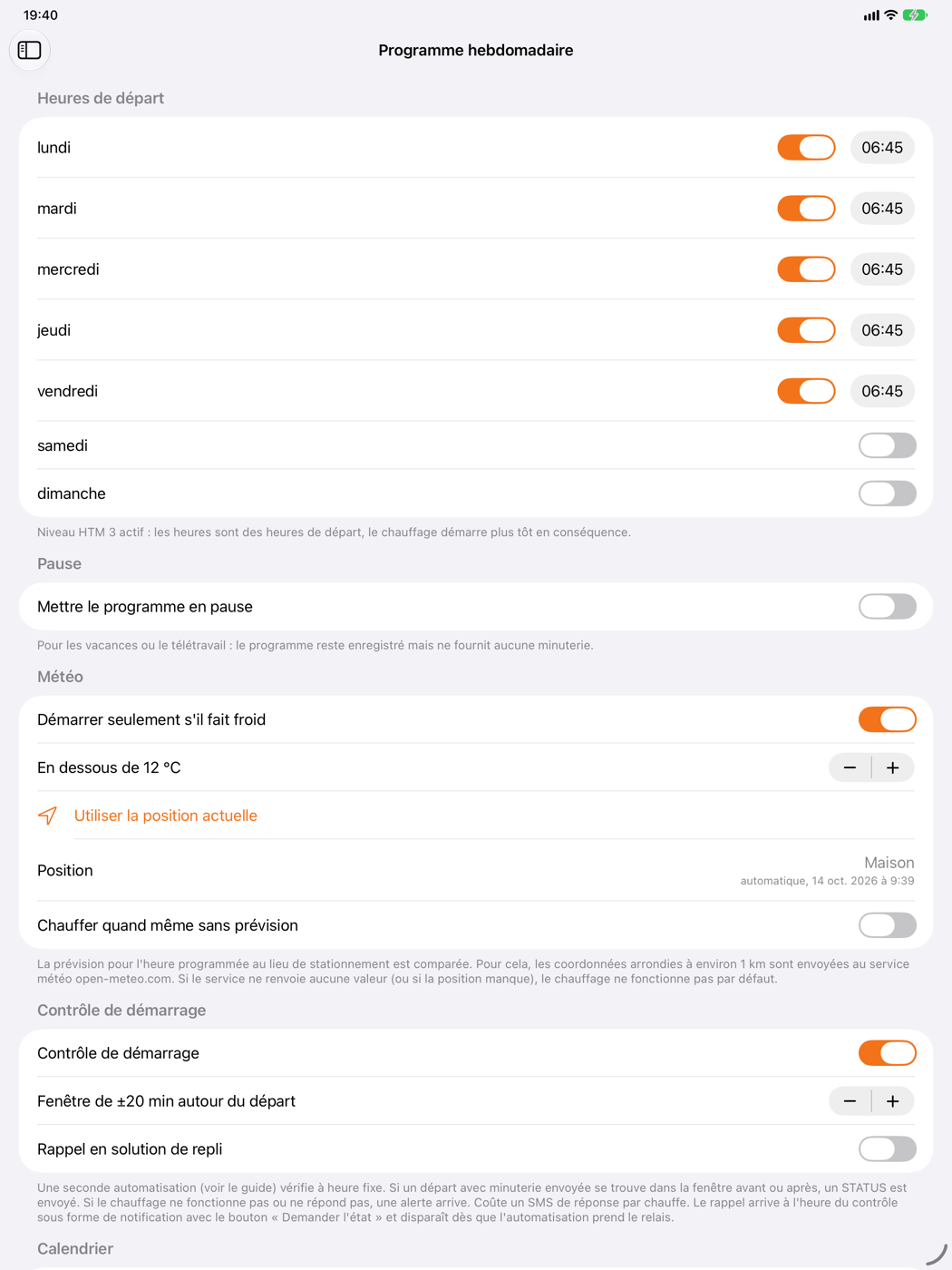The height and width of the screenshot is (1270, 952).
Task: Tap the Programme hebdomadaire title
Action: click(x=476, y=50)
